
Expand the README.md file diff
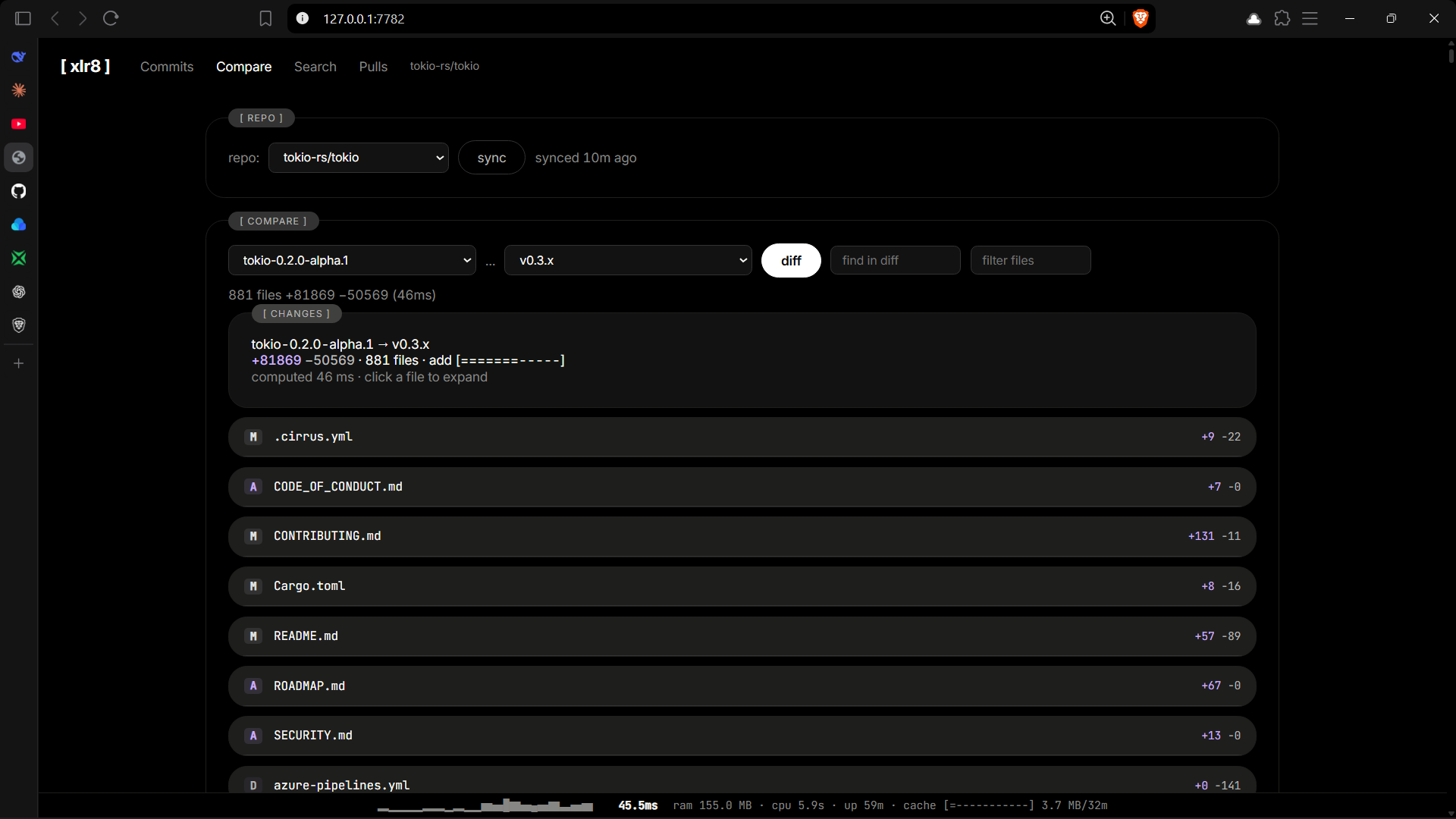(x=742, y=636)
